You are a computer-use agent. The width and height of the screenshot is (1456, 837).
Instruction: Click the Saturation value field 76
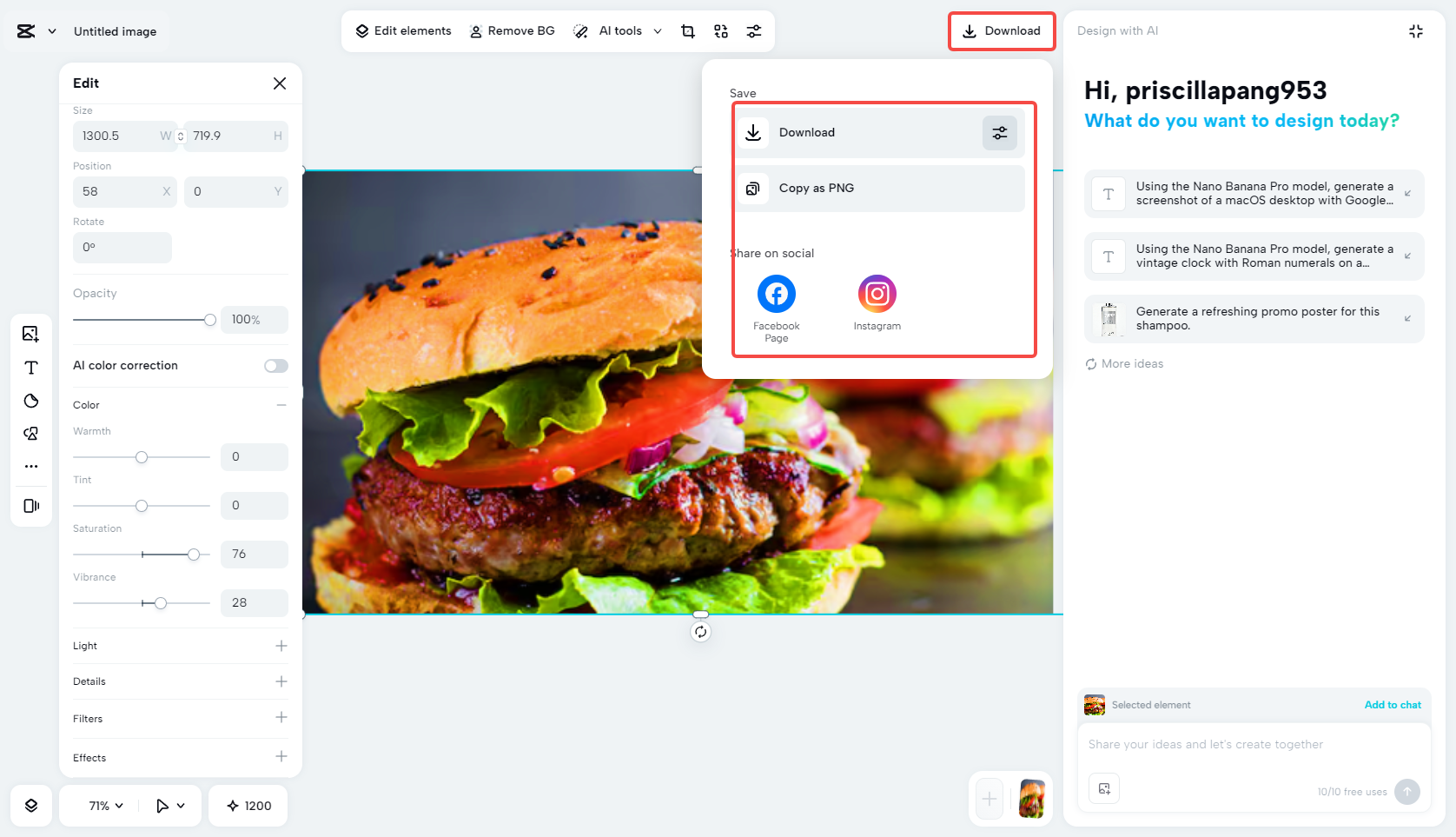click(255, 555)
